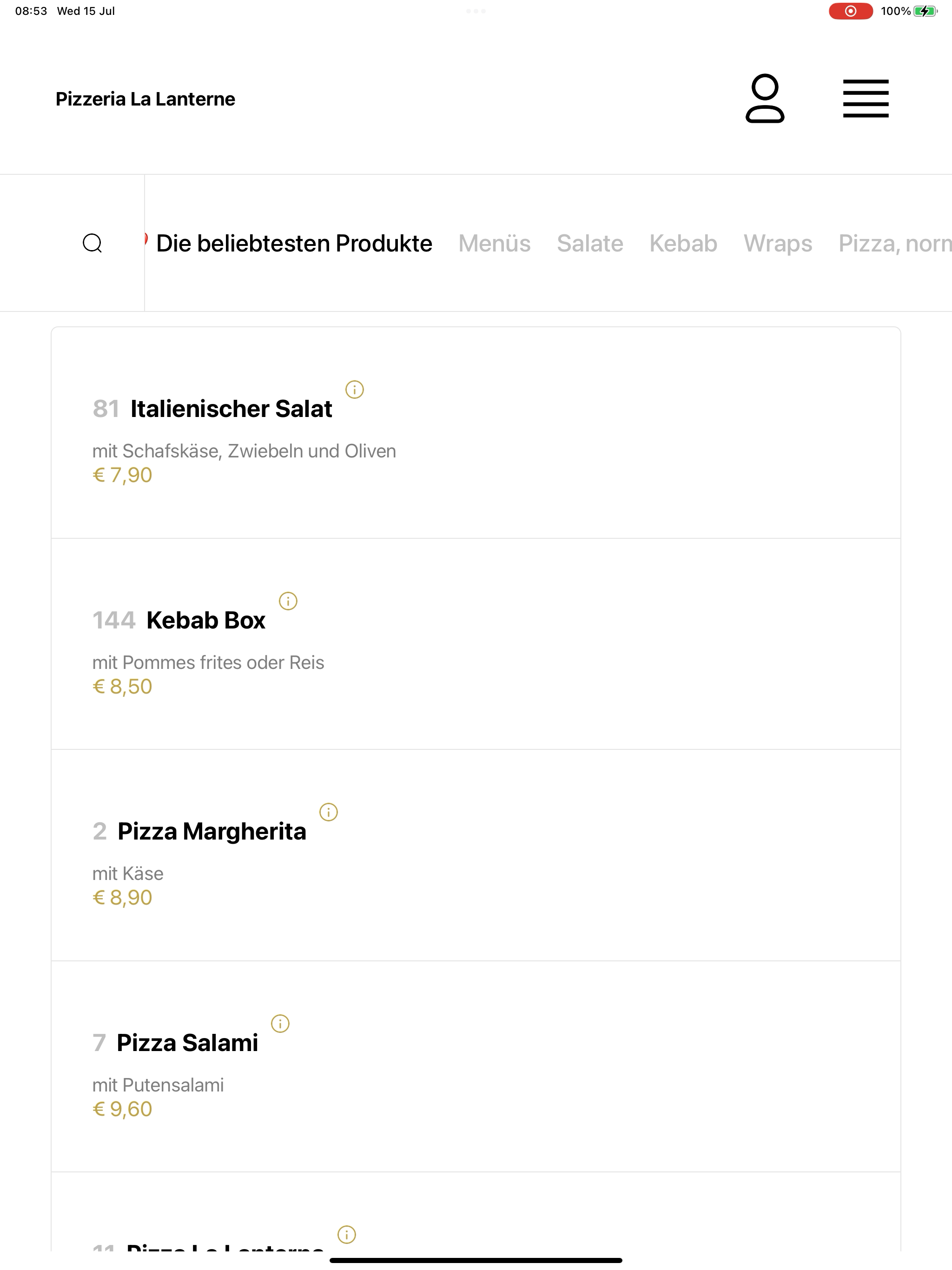Viewport: 952px width, 1270px height.
Task: Click price € 7,90
Action: click(122, 475)
